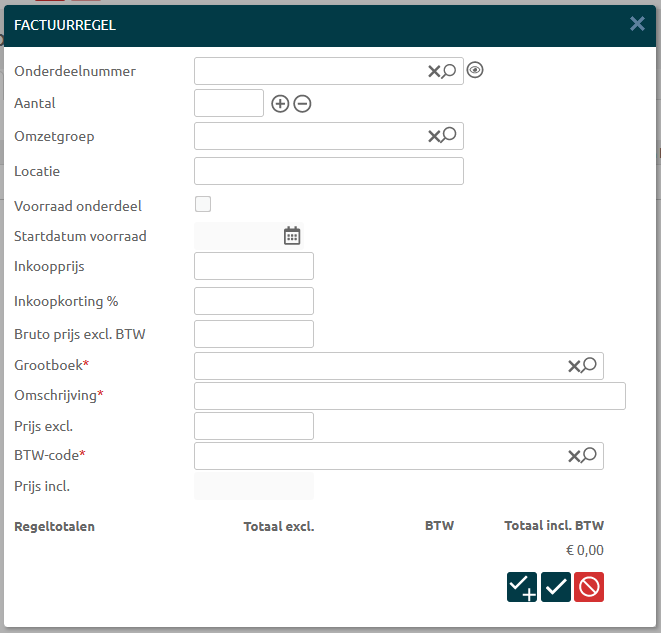Open search lookup for Onderdeelnummer
The width and height of the screenshot is (661, 633).
click(449, 71)
